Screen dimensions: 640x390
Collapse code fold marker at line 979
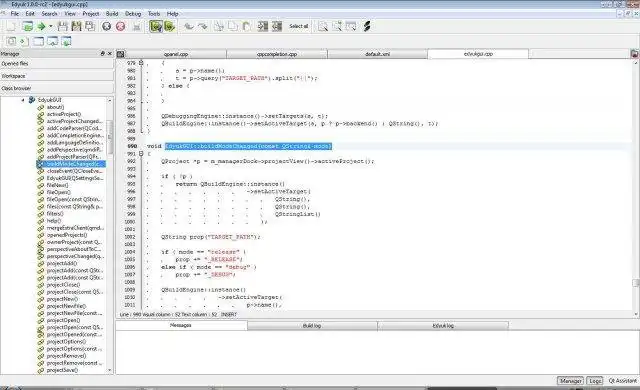point(141,63)
